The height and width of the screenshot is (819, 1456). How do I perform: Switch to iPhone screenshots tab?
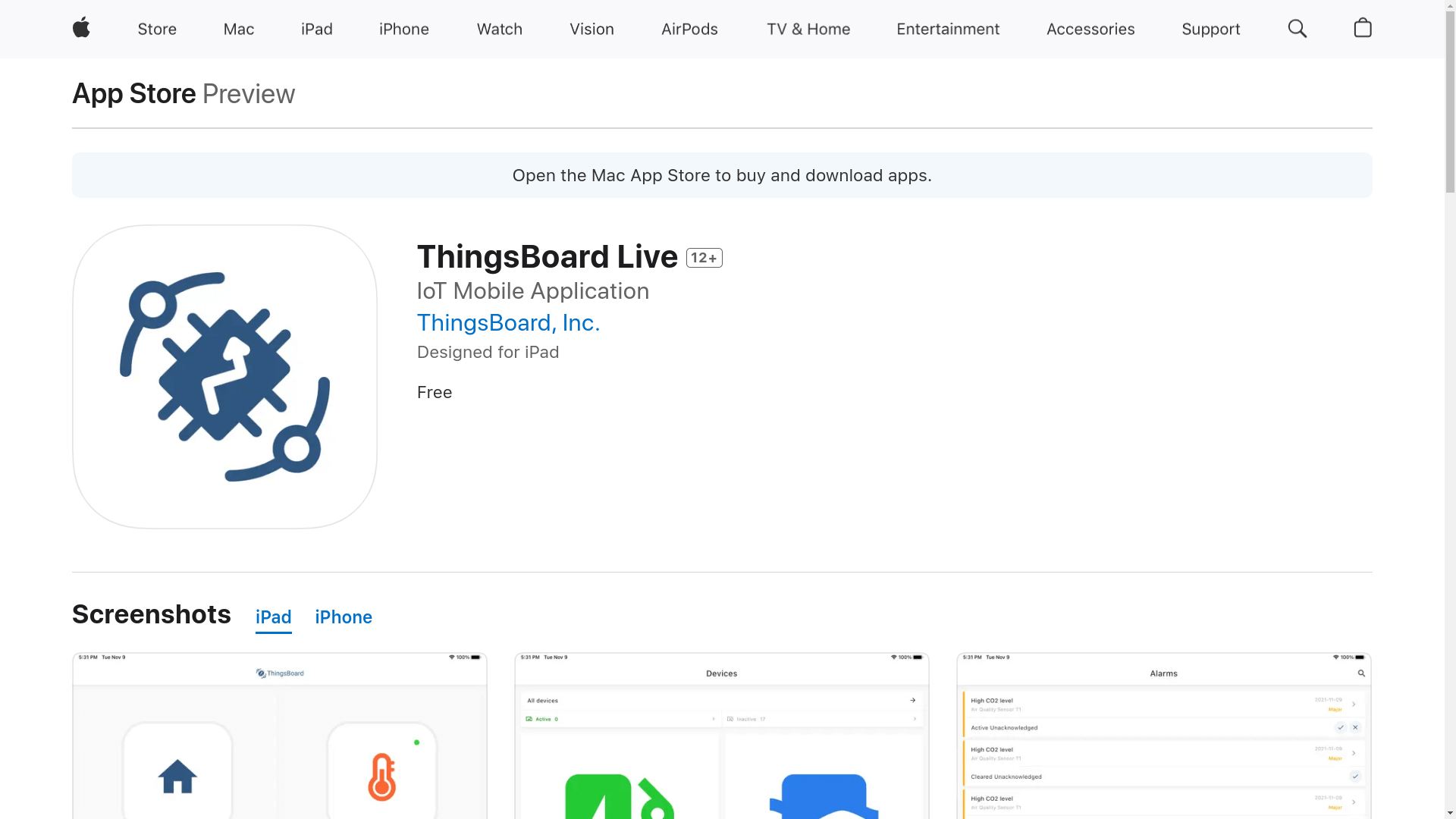(344, 617)
